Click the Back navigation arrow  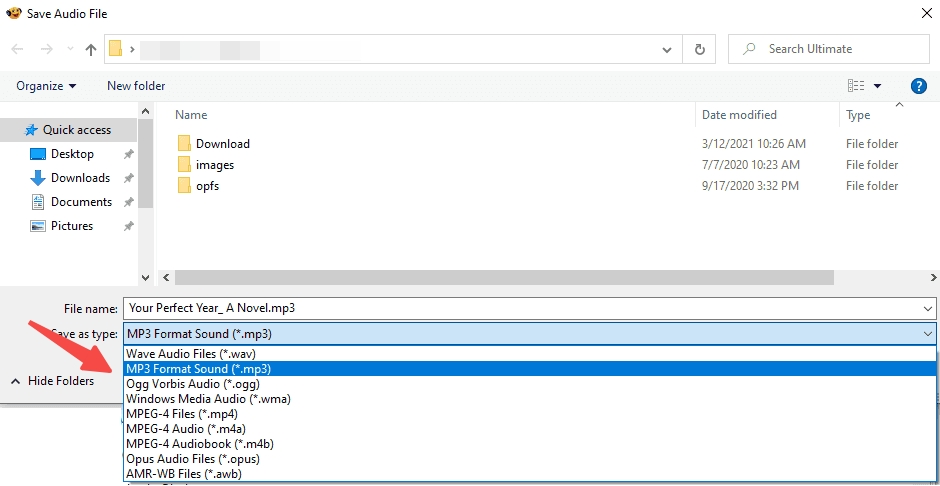pyautogui.click(x=18, y=49)
